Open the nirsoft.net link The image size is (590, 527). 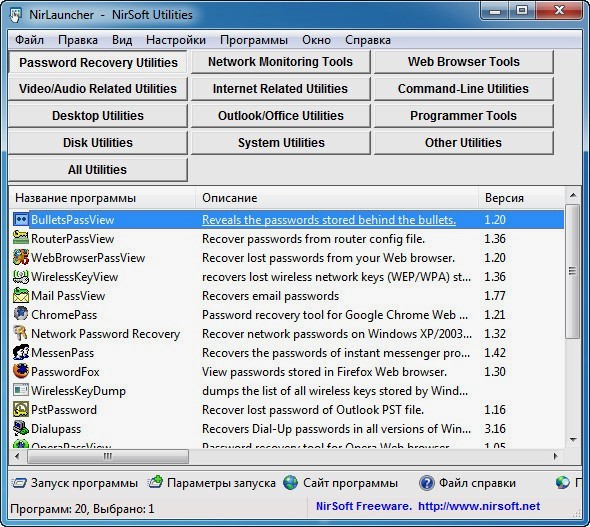[479, 506]
